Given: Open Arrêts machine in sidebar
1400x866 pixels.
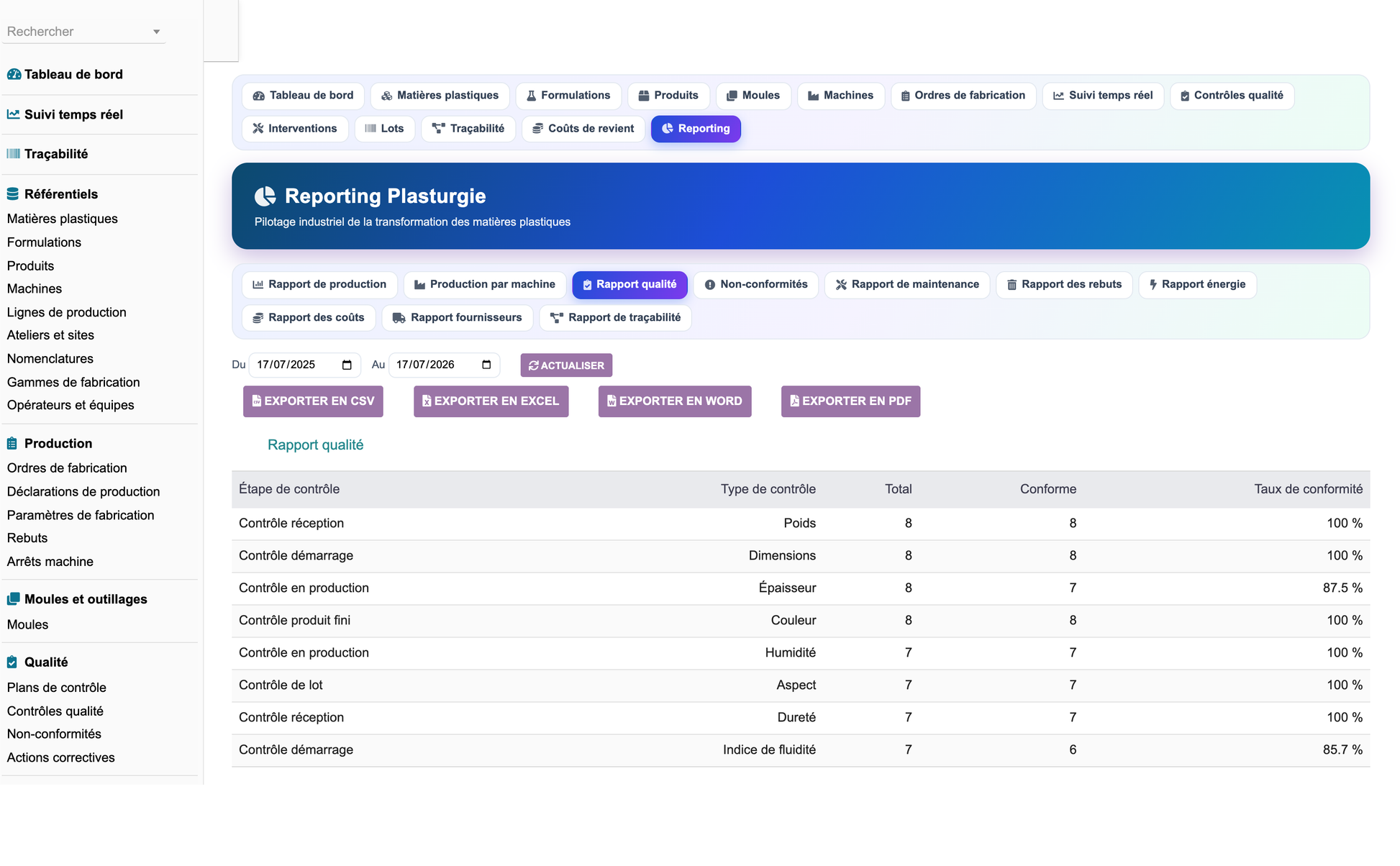Looking at the screenshot, I should click(50, 562).
